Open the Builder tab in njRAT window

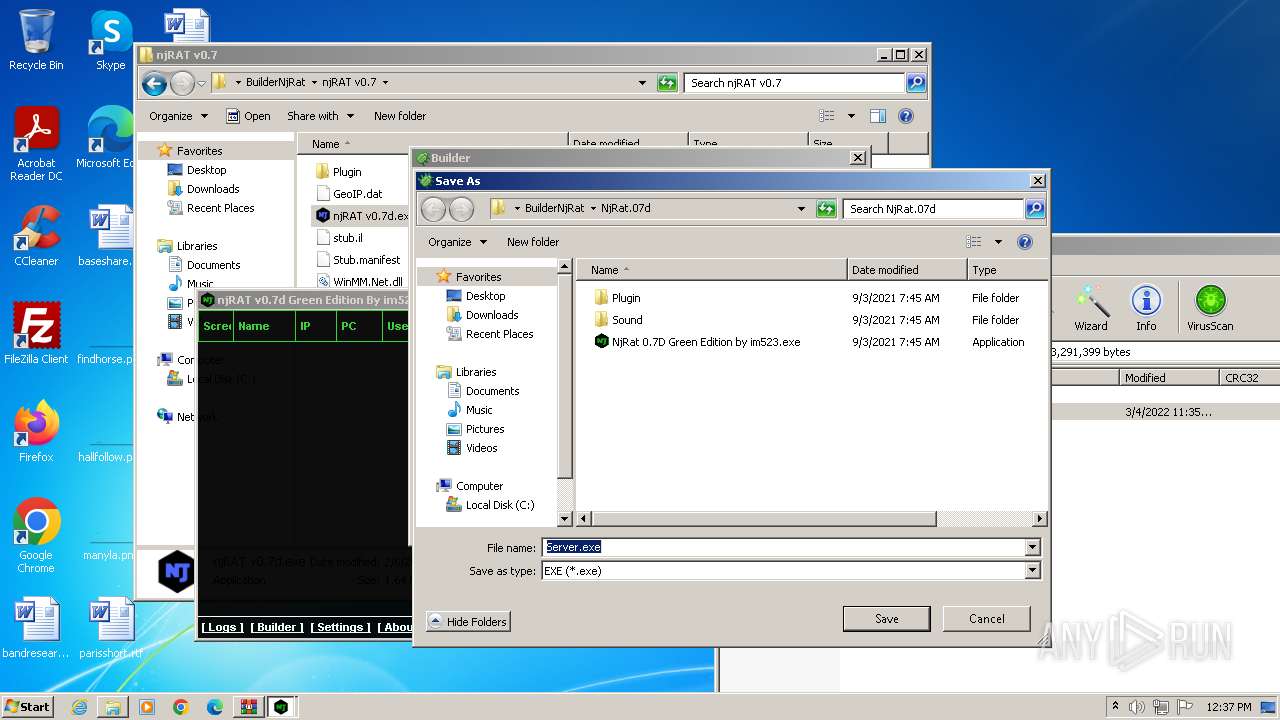click(277, 627)
